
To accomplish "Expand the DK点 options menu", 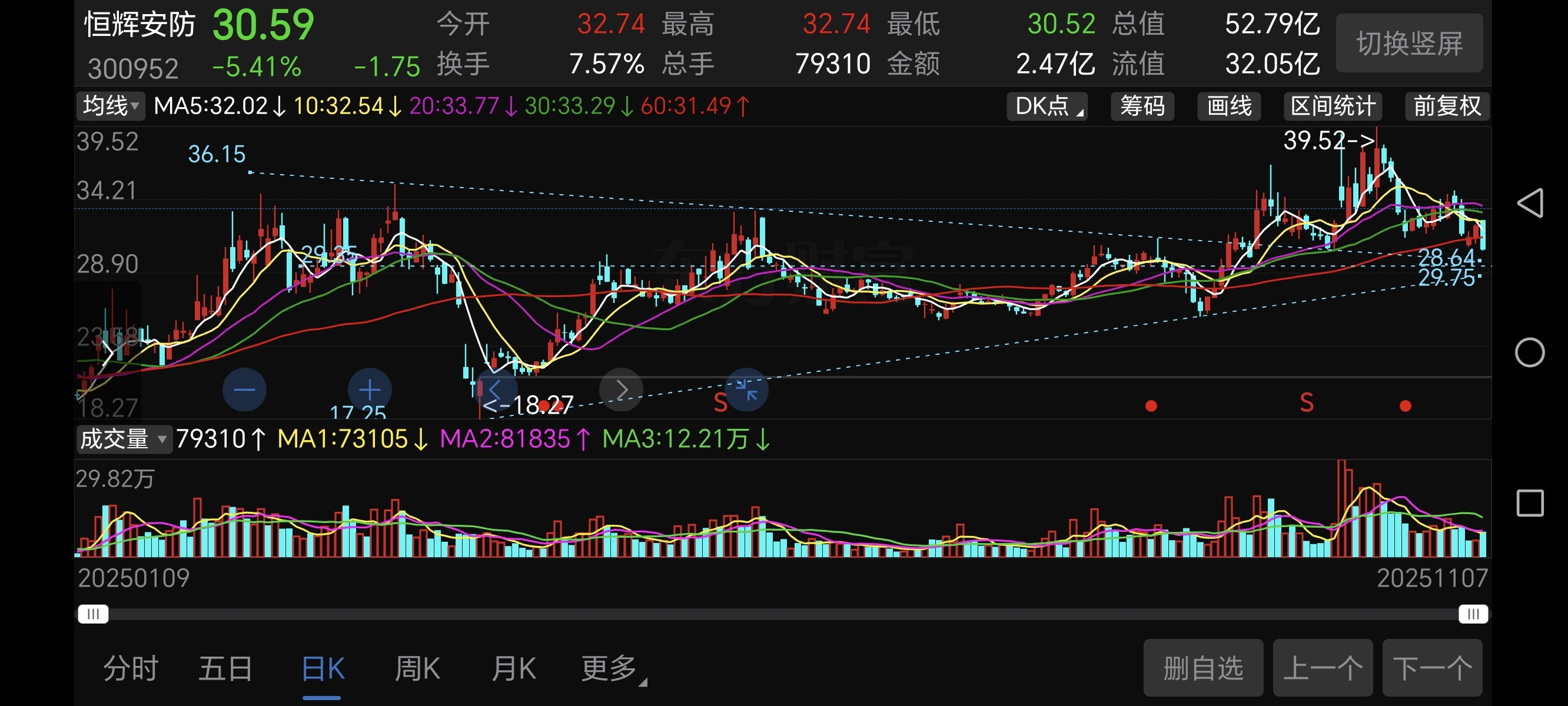I will 1047,106.
